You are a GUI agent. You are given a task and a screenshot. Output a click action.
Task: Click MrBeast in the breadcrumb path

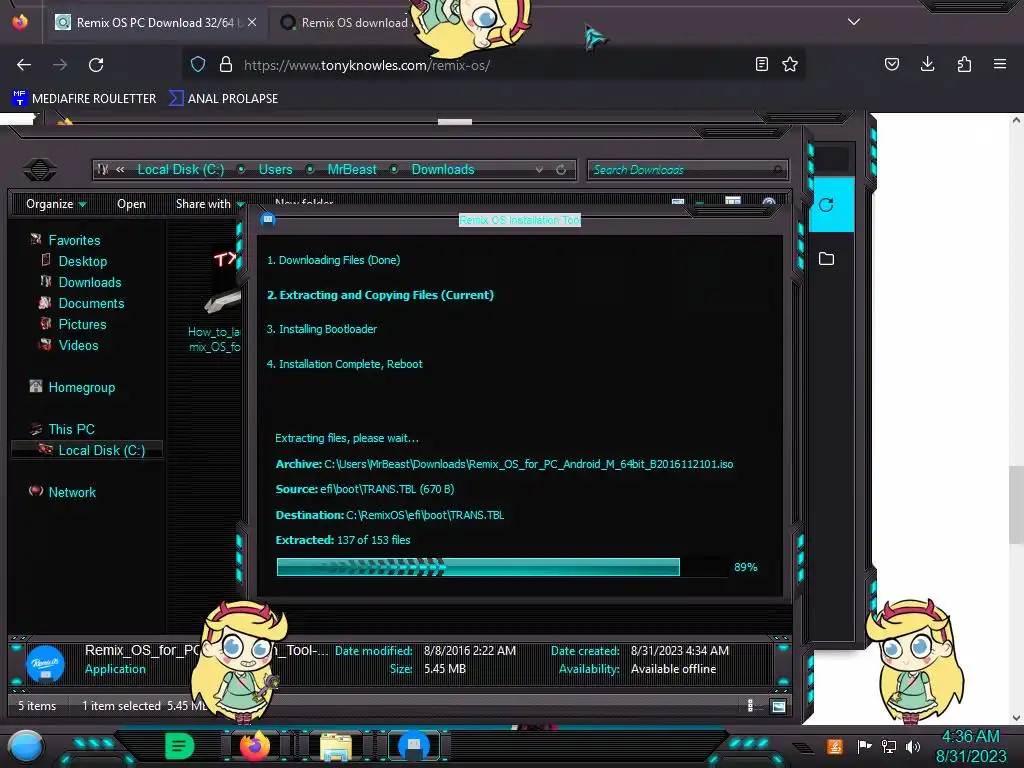click(352, 170)
